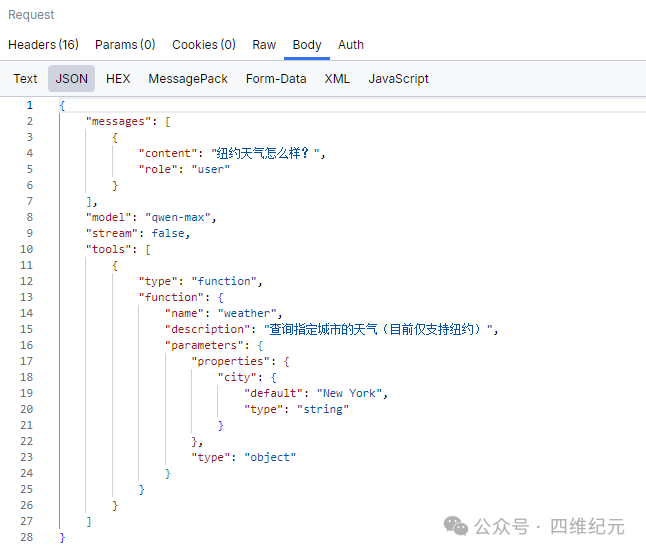Viewport: 646px width, 553px height.
Task: Click the "messages" key on line 2
Action: (x=118, y=122)
